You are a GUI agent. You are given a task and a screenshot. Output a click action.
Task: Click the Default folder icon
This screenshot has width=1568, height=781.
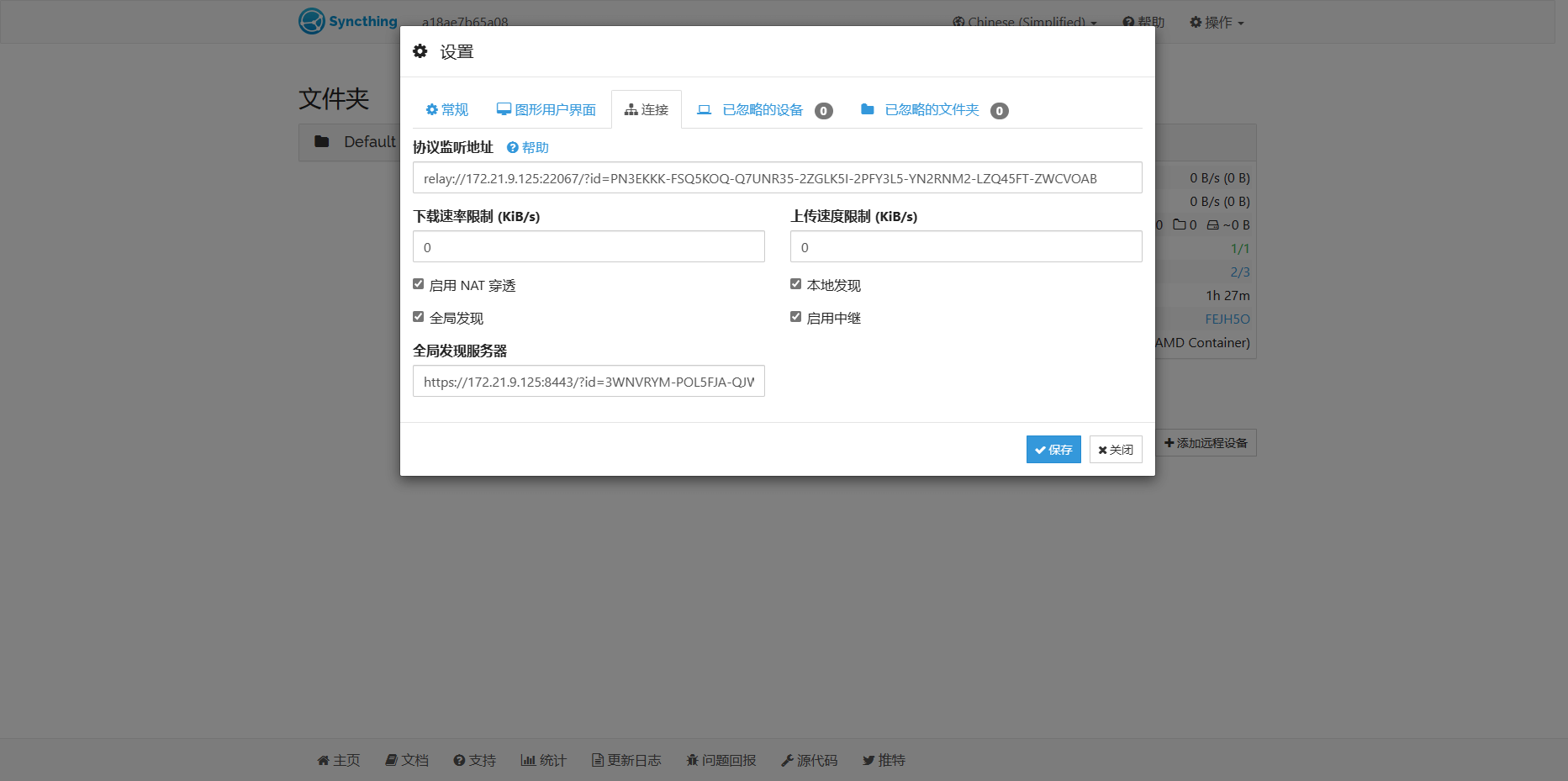point(322,141)
